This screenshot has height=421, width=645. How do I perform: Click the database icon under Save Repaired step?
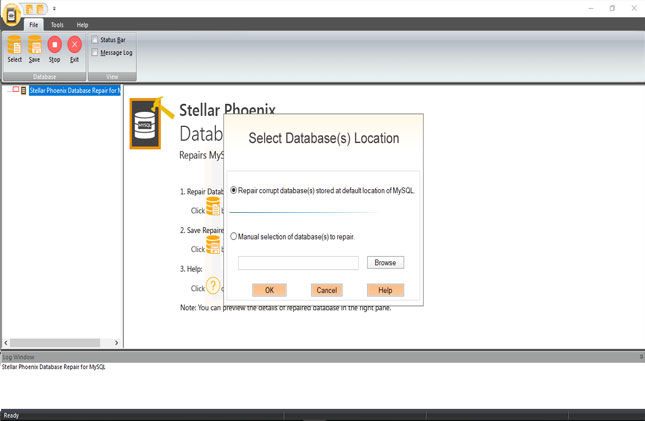(x=213, y=245)
